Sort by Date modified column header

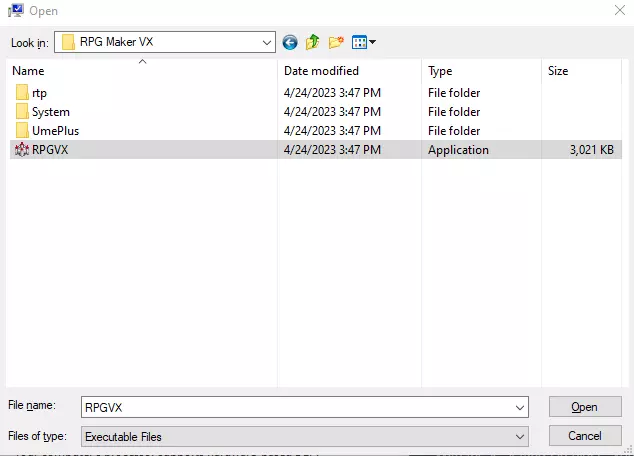321,71
